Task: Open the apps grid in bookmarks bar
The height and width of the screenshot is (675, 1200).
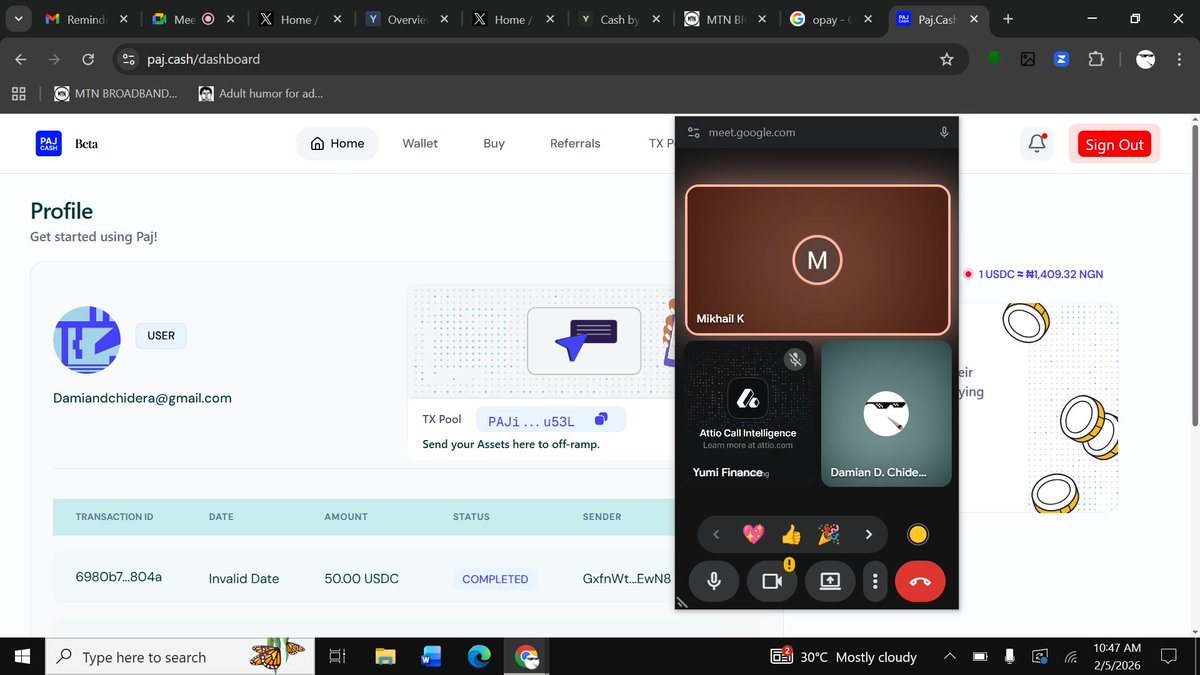Action: pos(18,93)
